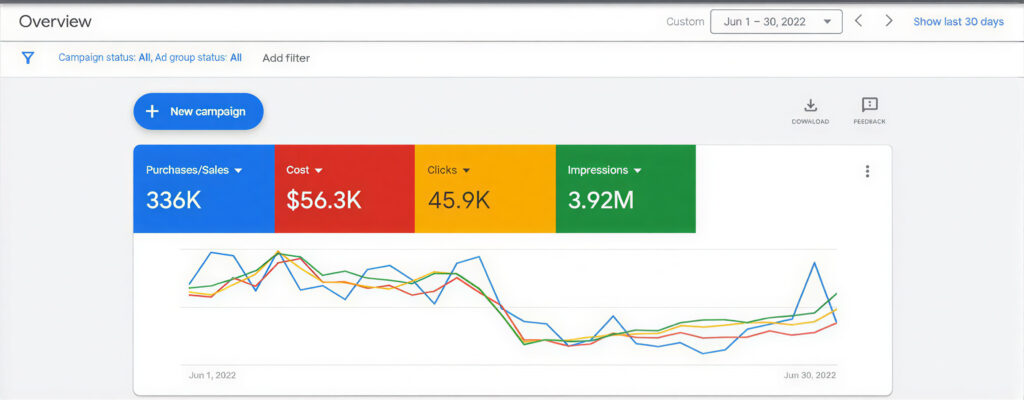Click the blue filter funnel icon
This screenshot has width=1024, height=400.
click(28, 58)
